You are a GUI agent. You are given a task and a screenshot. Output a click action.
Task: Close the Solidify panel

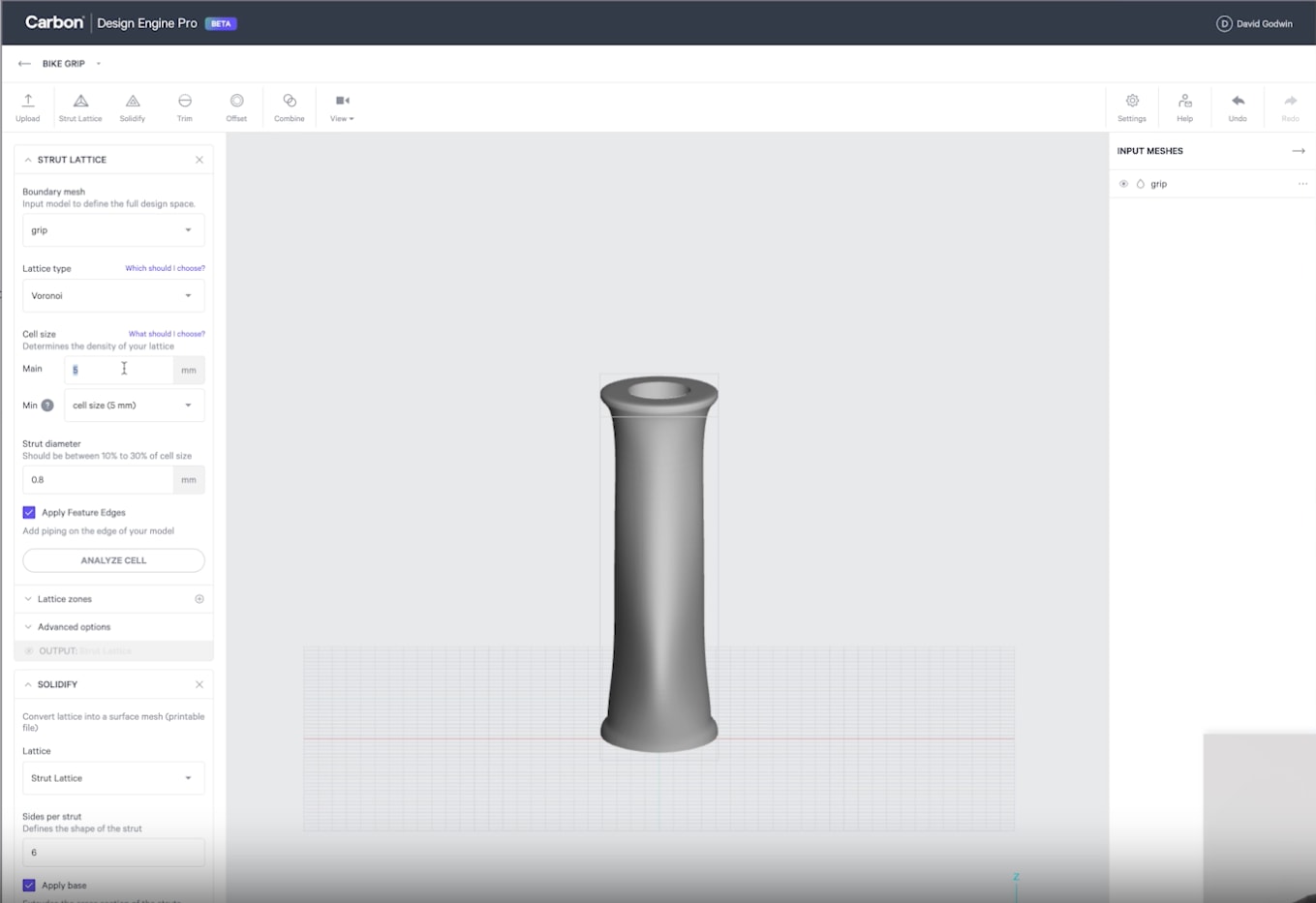(199, 684)
